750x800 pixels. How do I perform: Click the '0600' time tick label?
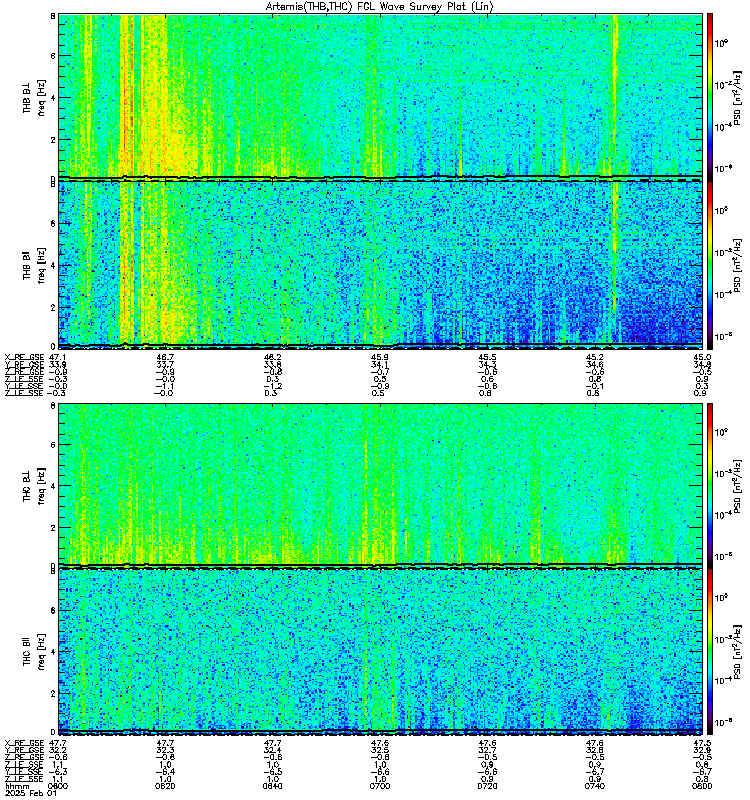(x=57, y=786)
